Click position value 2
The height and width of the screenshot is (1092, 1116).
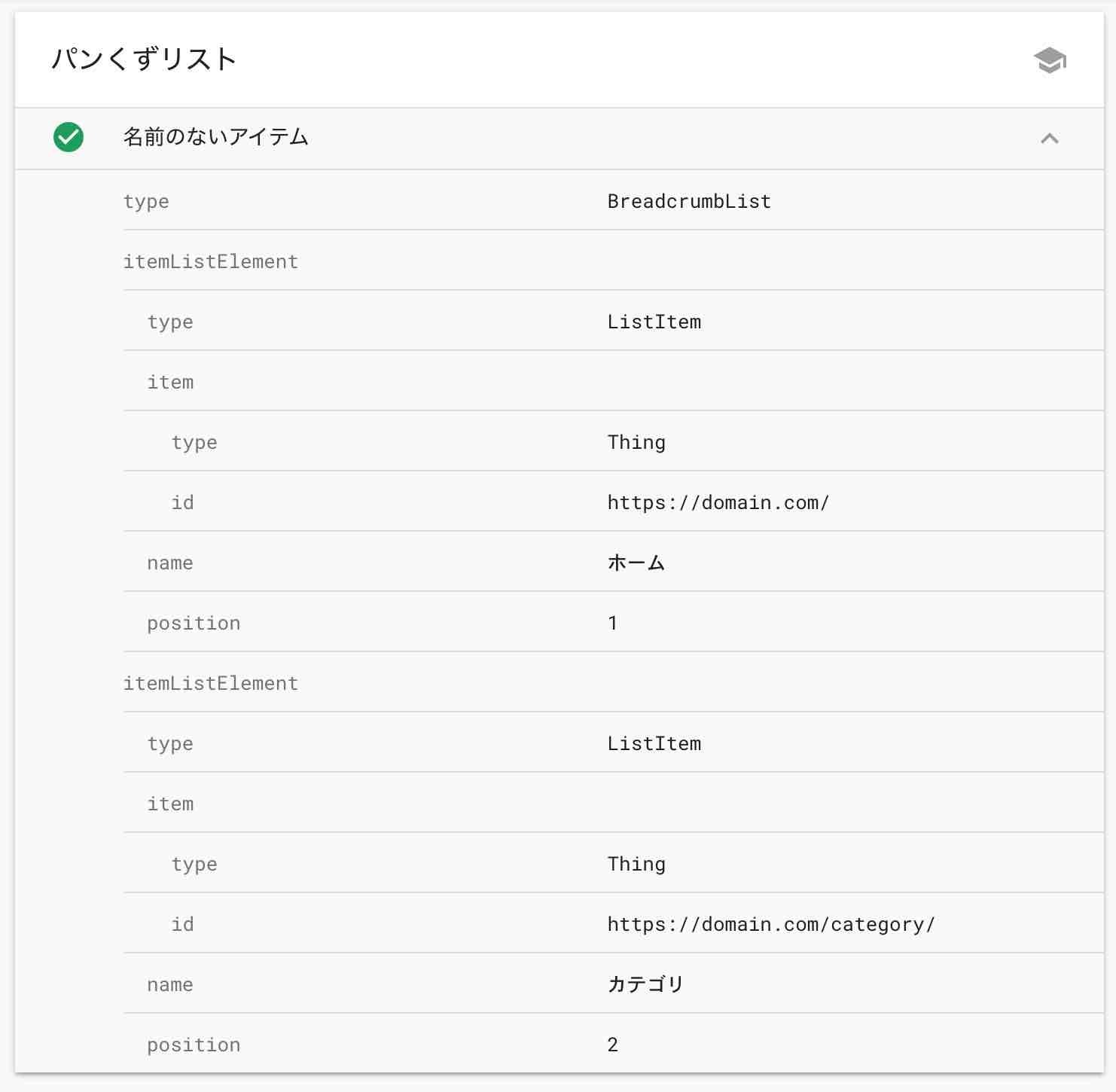tap(613, 1045)
